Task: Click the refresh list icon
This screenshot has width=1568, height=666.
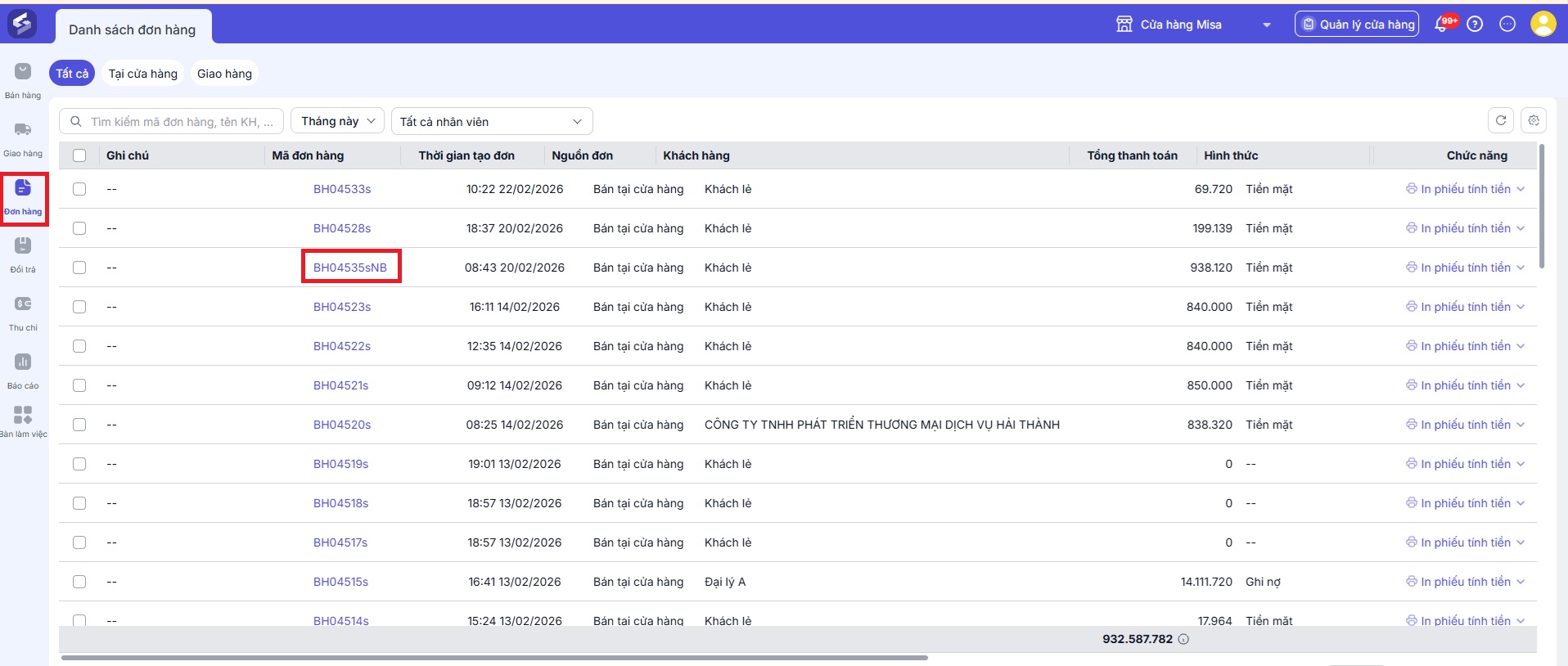Action: coord(1500,120)
